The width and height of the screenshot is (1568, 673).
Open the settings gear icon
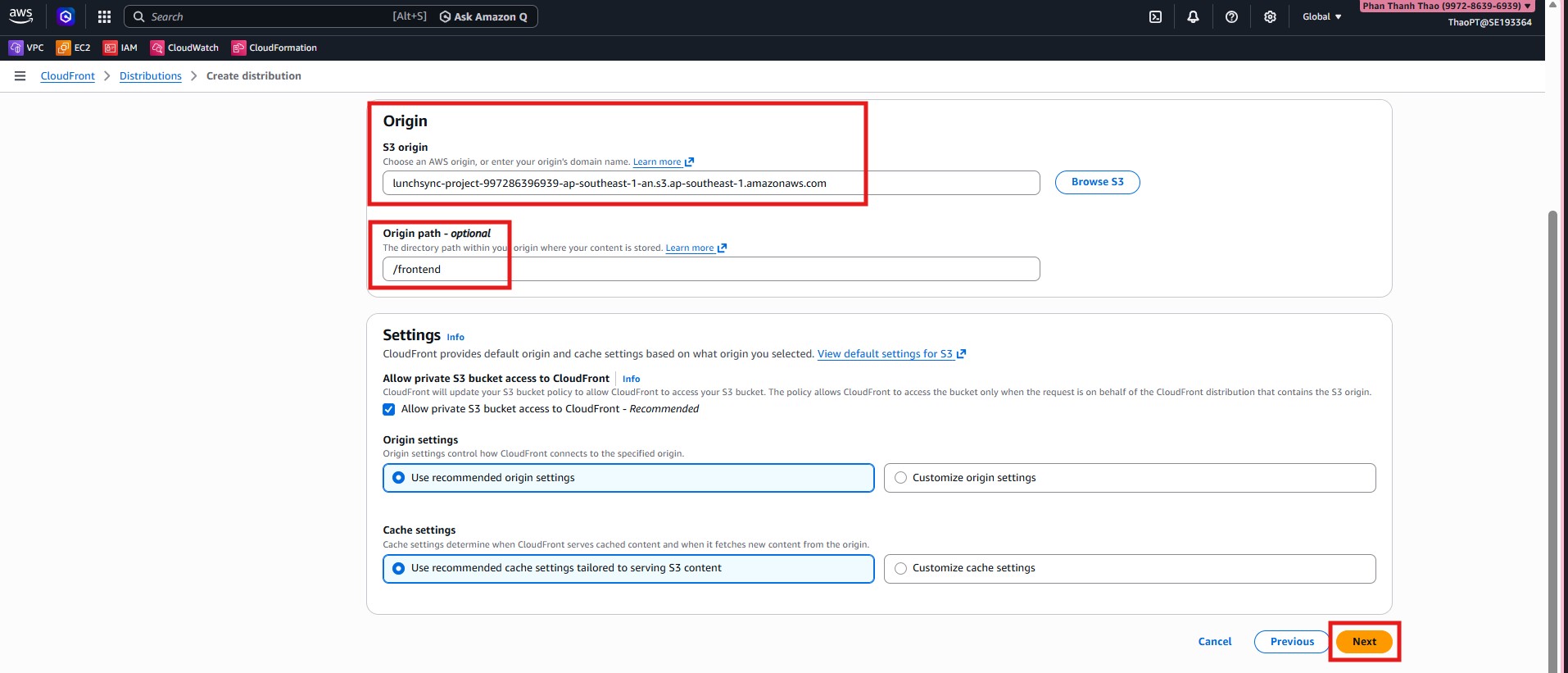[x=1270, y=16]
